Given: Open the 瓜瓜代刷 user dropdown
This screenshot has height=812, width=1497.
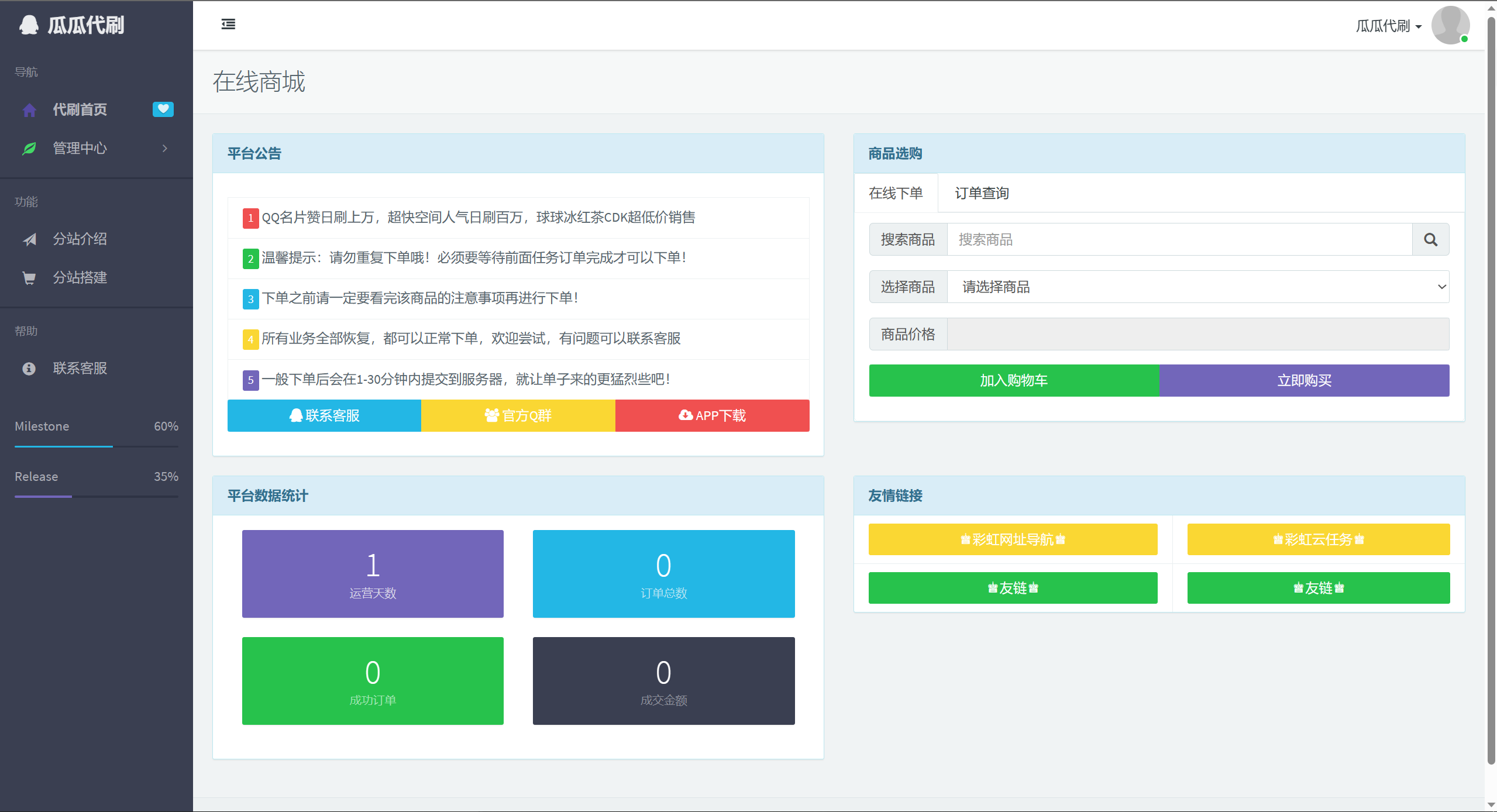Looking at the screenshot, I should pos(1388,26).
